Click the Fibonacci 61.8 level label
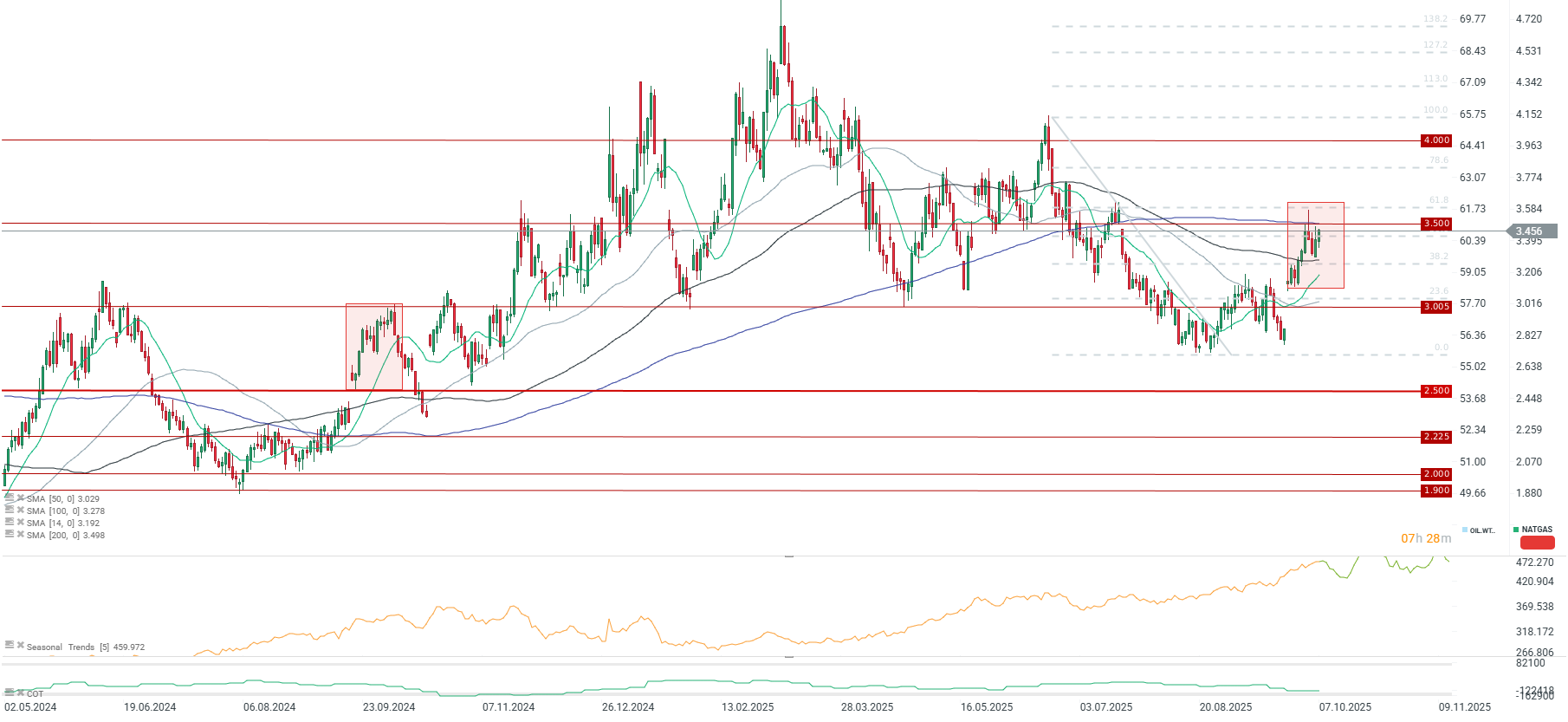This screenshot has height=722, width=1568. coord(1439,200)
